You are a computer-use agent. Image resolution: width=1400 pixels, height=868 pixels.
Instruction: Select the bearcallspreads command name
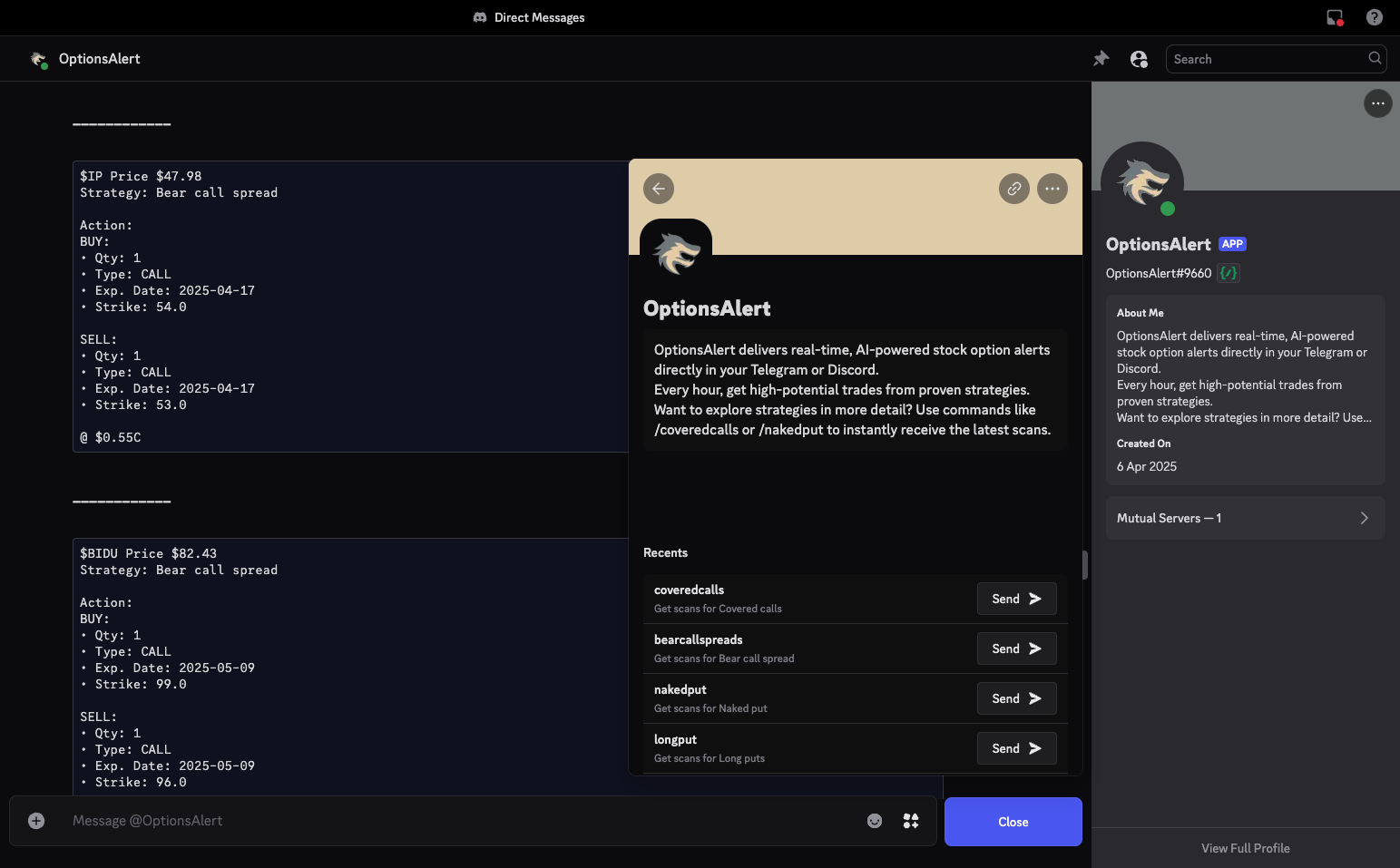[x=698, y=639]
